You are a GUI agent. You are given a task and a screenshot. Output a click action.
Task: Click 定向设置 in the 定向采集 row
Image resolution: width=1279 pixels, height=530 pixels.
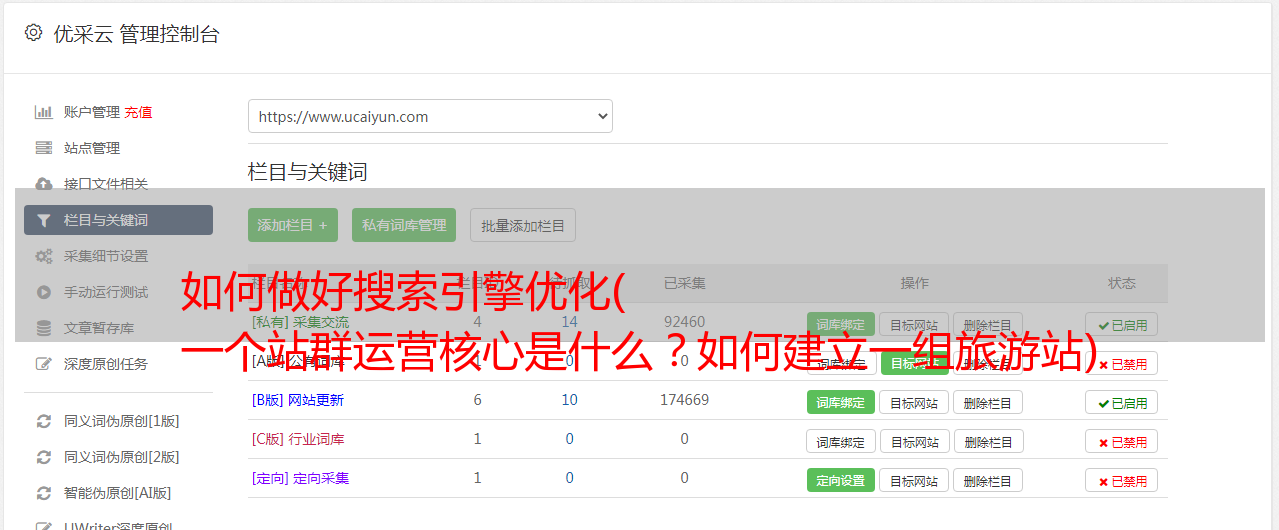pos(841,480)
